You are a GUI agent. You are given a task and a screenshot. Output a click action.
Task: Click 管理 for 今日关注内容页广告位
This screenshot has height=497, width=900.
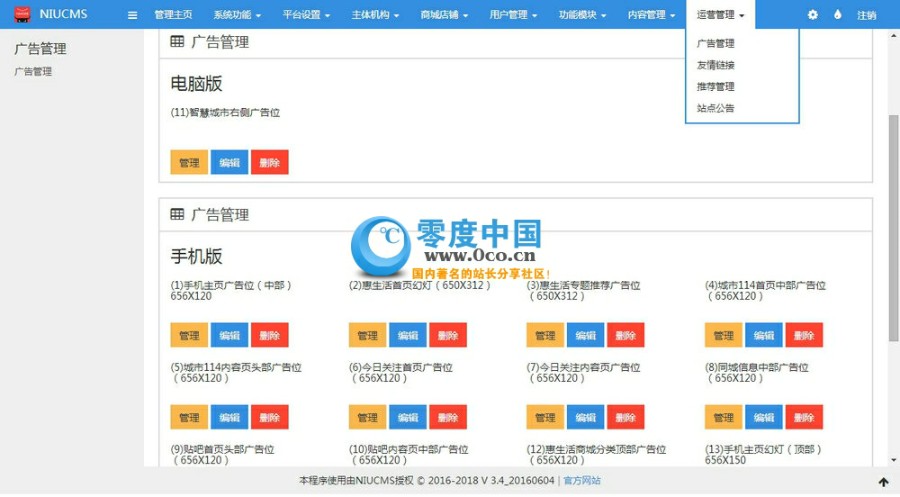(545, 417)
